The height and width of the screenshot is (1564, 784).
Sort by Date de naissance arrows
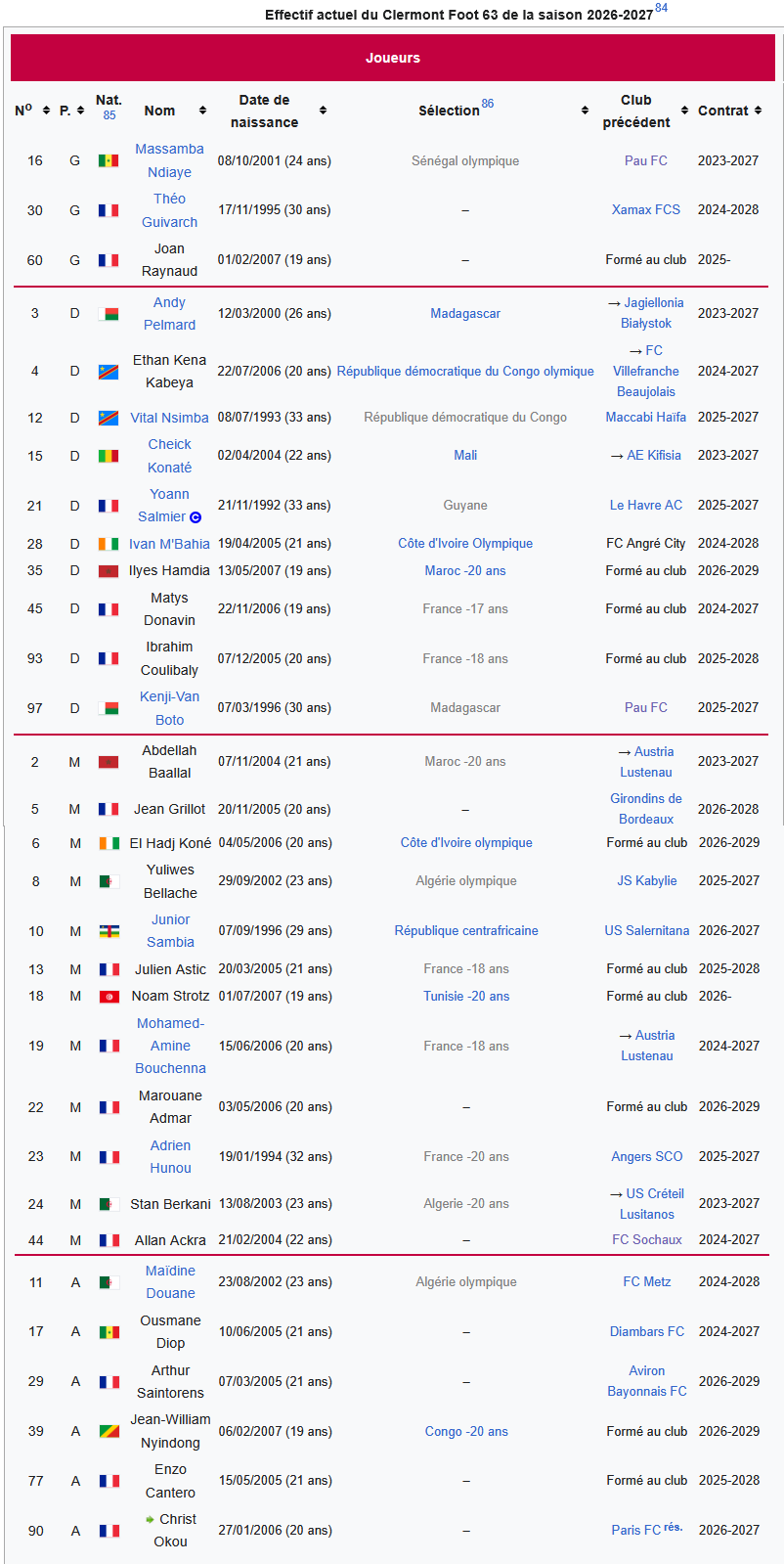click(323, 111)
